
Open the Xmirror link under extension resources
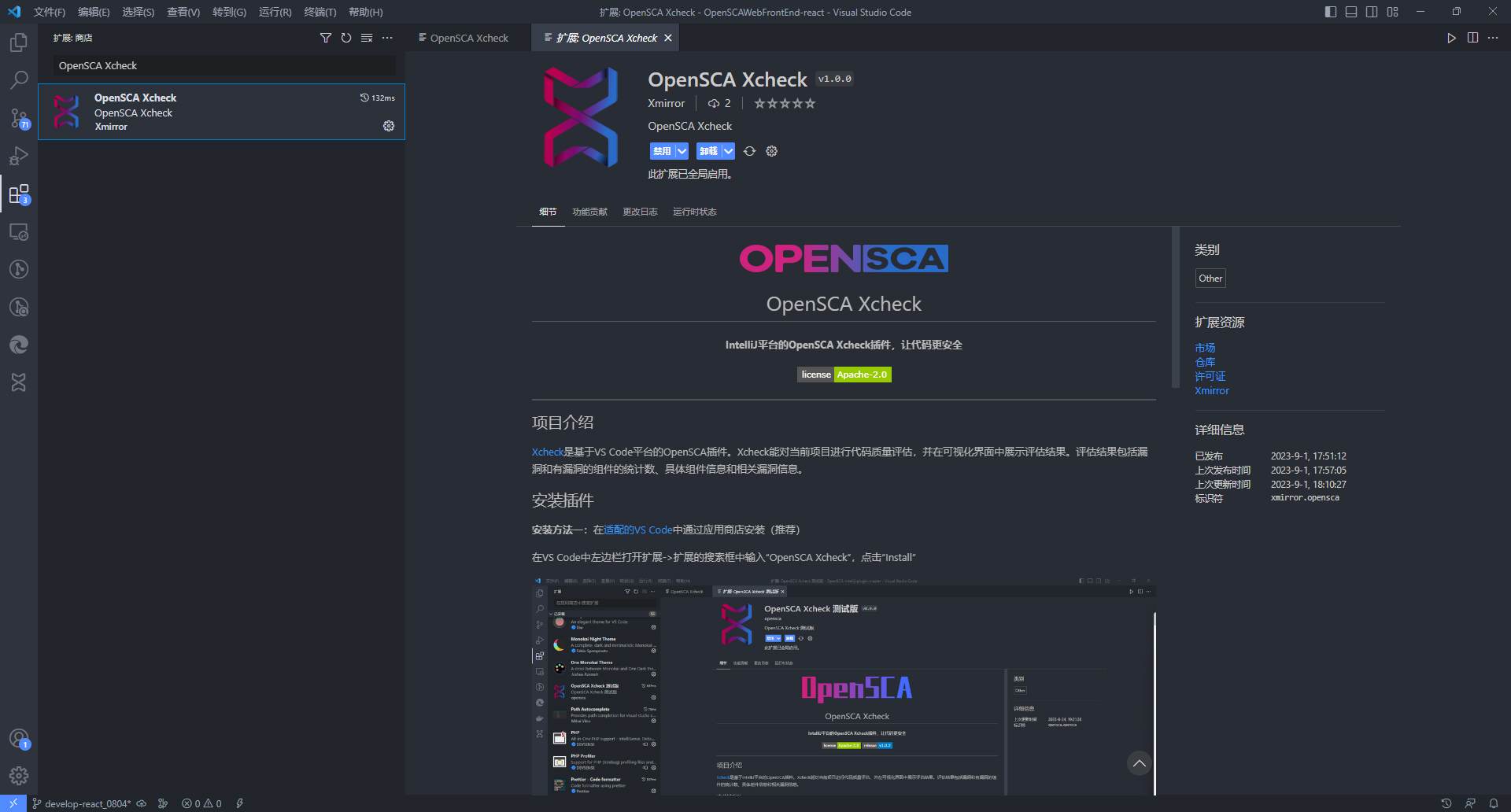(1212, 390)
